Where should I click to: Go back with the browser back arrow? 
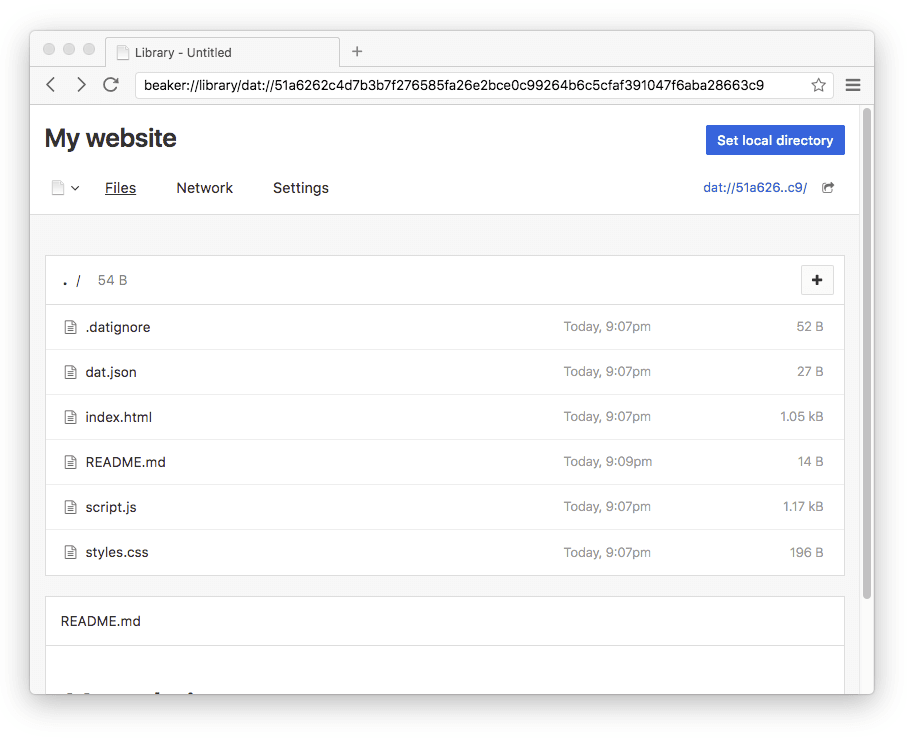pos(51,85)
